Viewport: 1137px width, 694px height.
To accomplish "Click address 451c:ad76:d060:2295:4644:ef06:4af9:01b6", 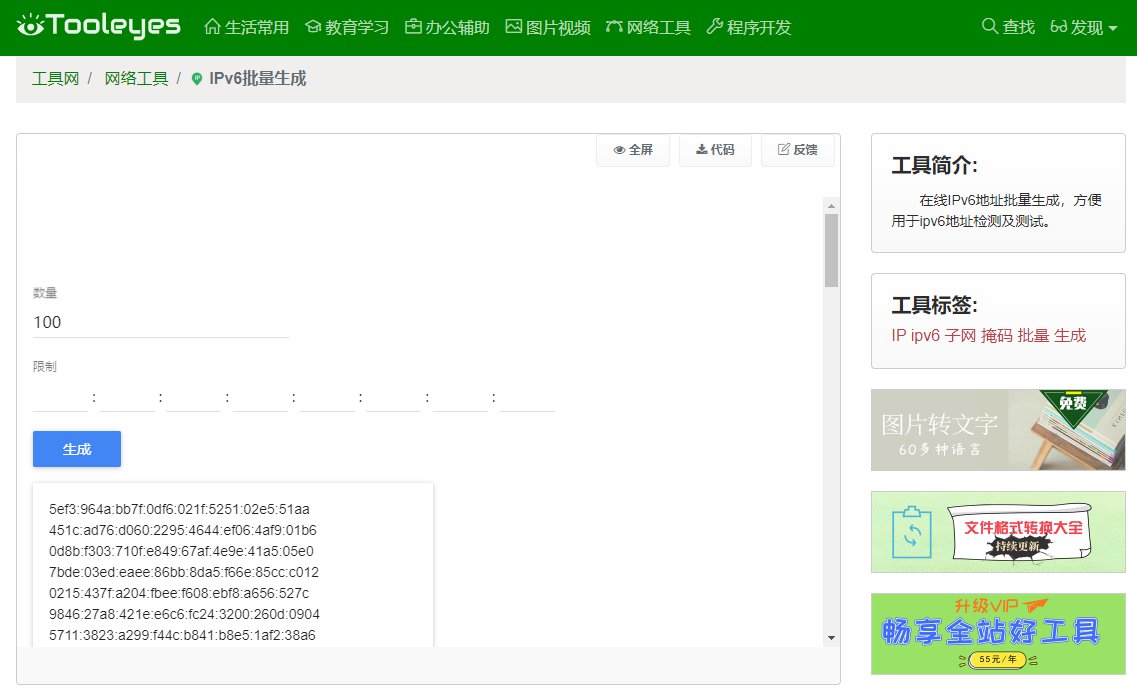I will point(183,530).
